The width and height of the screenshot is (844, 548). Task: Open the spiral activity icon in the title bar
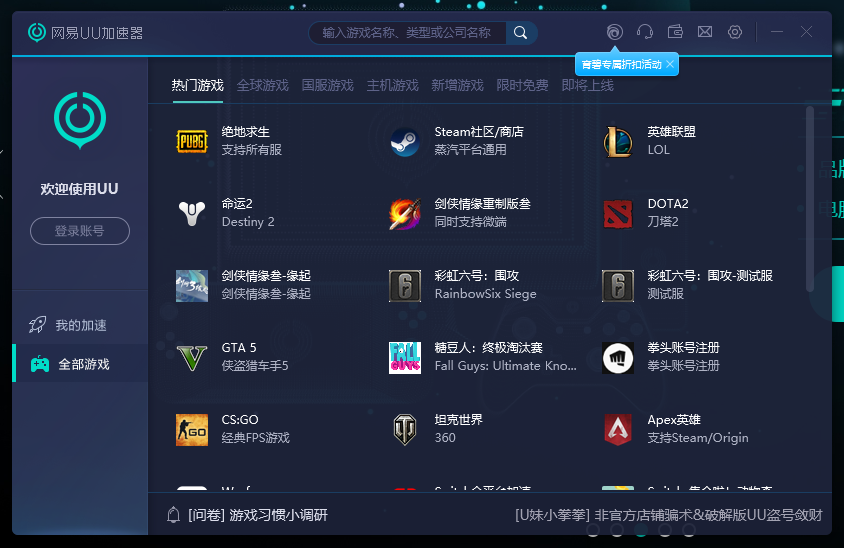pos(614,32)
